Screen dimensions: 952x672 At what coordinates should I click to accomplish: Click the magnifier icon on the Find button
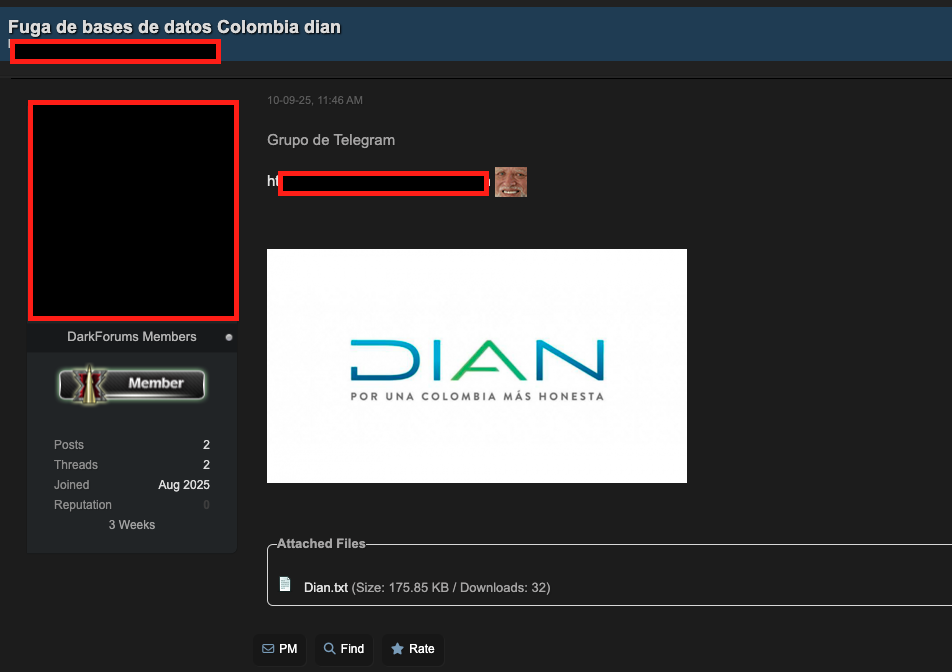click(x=329, y=649)
